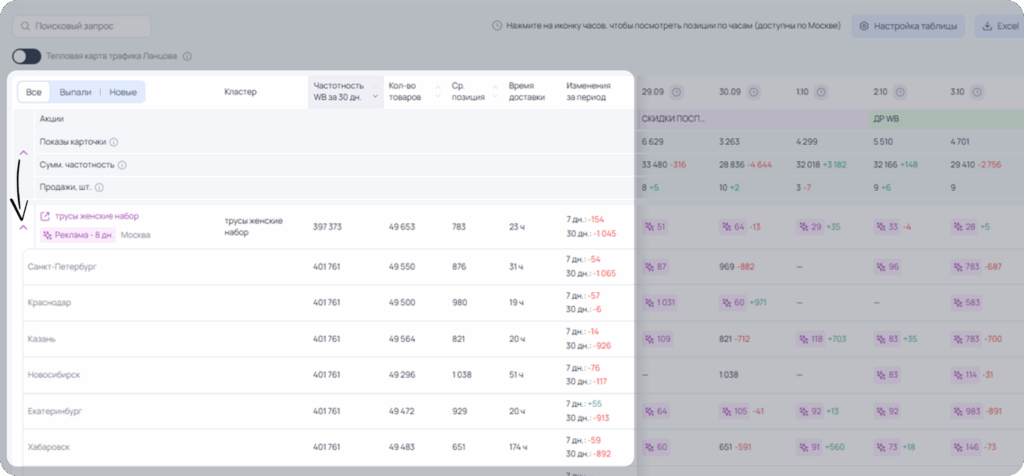
Task: Click info icon next to Показы карточки
Action: 114,142
